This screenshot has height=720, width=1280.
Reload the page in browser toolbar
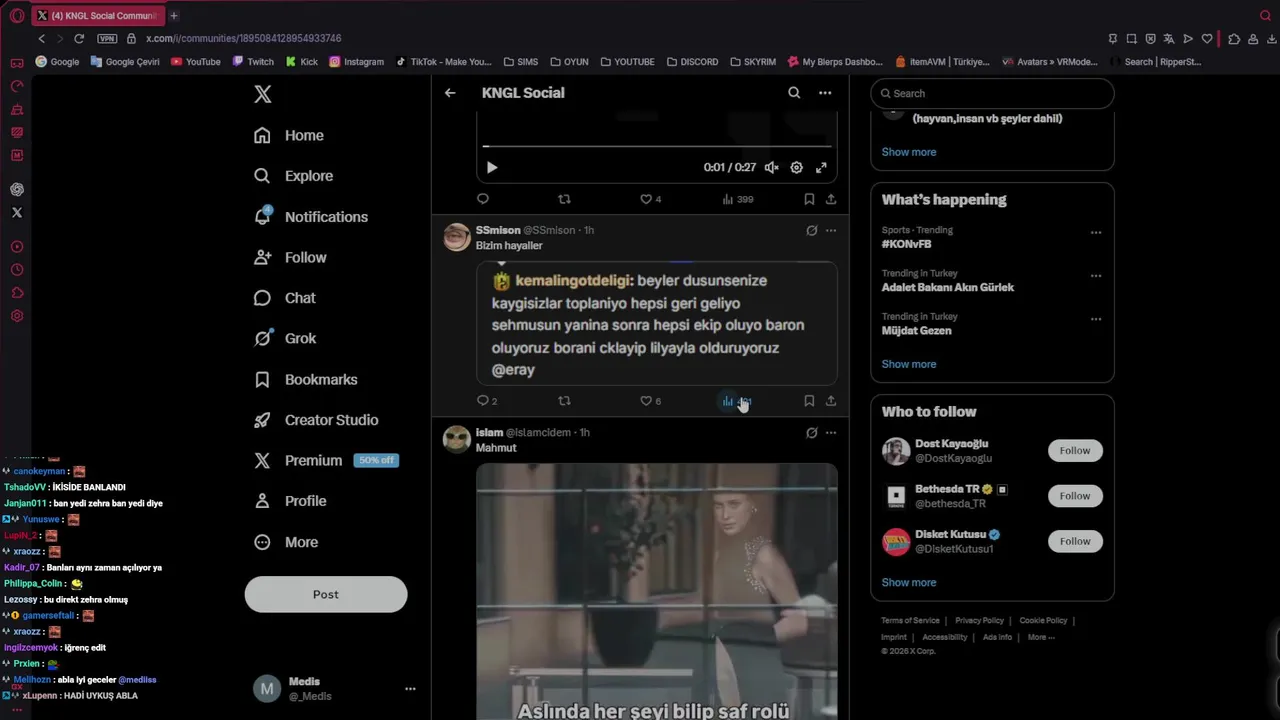[x=79, y=38]
